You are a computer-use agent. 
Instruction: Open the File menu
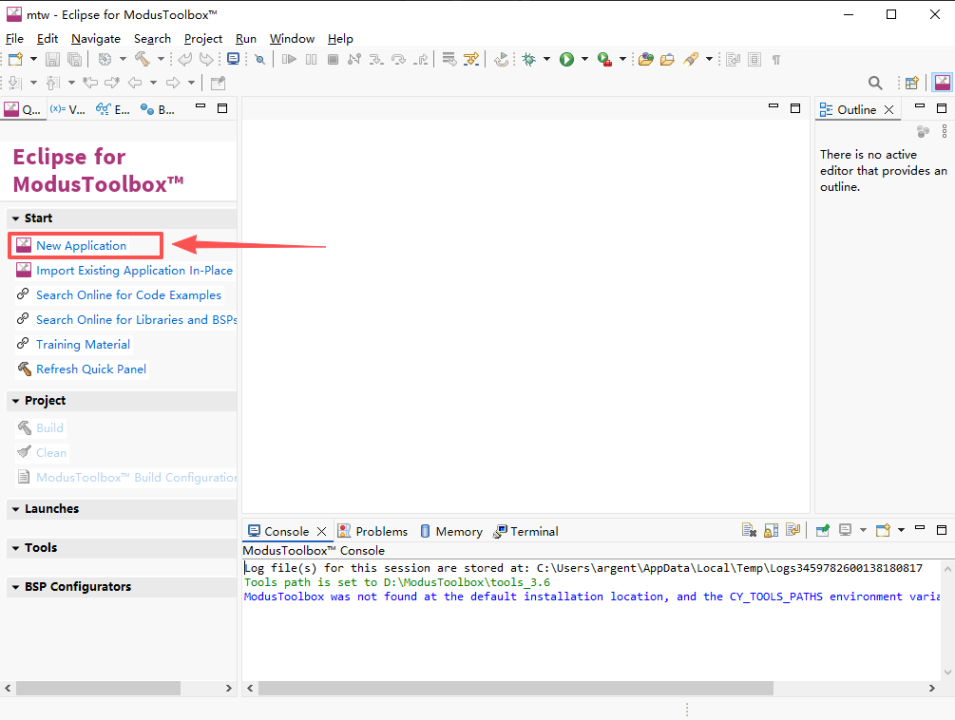click(15, 38)
